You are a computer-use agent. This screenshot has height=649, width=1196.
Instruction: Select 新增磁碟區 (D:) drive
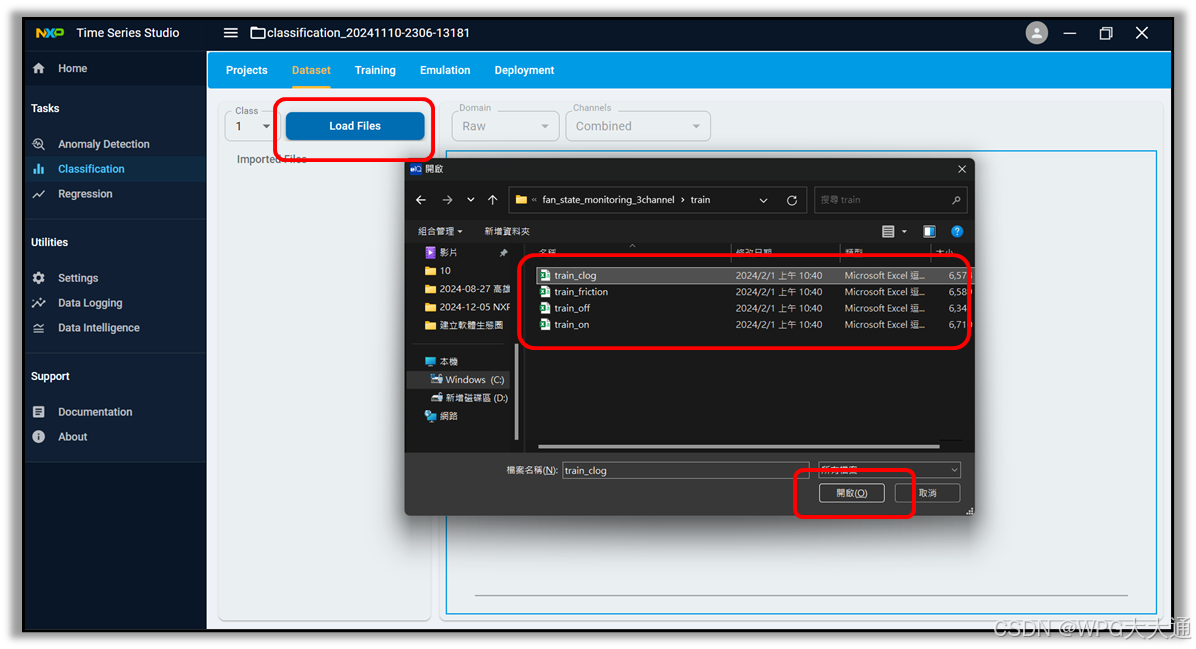(x=469, y=398)
